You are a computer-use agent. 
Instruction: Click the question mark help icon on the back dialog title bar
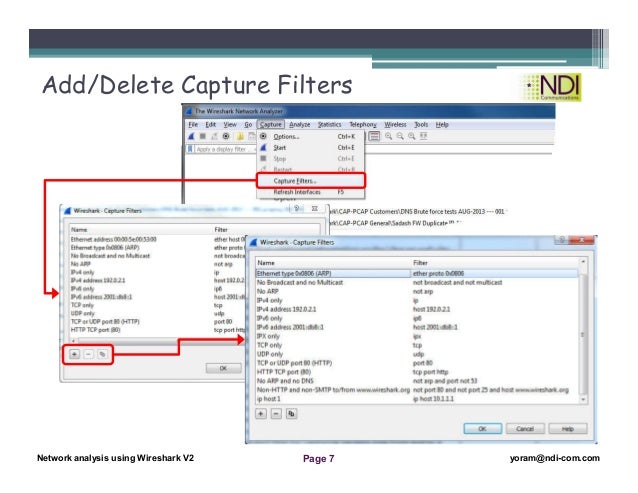297,208
